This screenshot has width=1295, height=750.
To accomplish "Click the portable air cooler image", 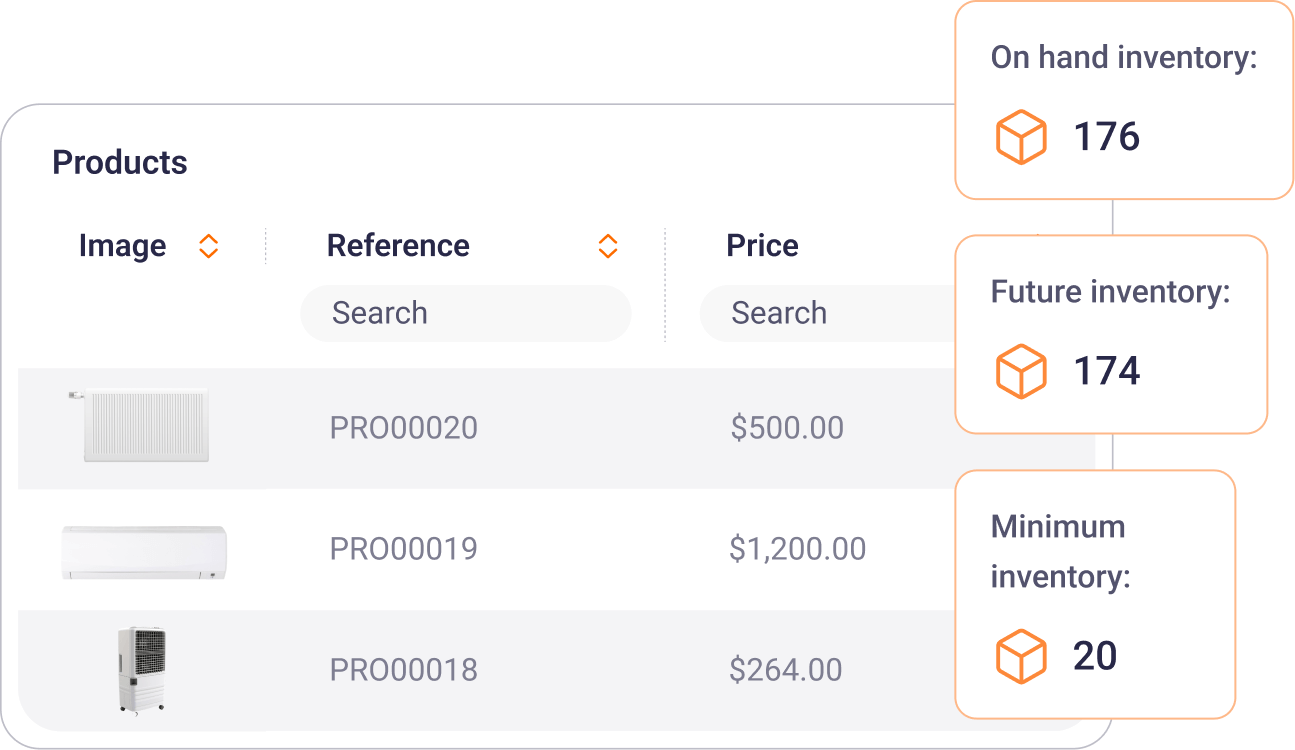I will [x=140, y=669].
